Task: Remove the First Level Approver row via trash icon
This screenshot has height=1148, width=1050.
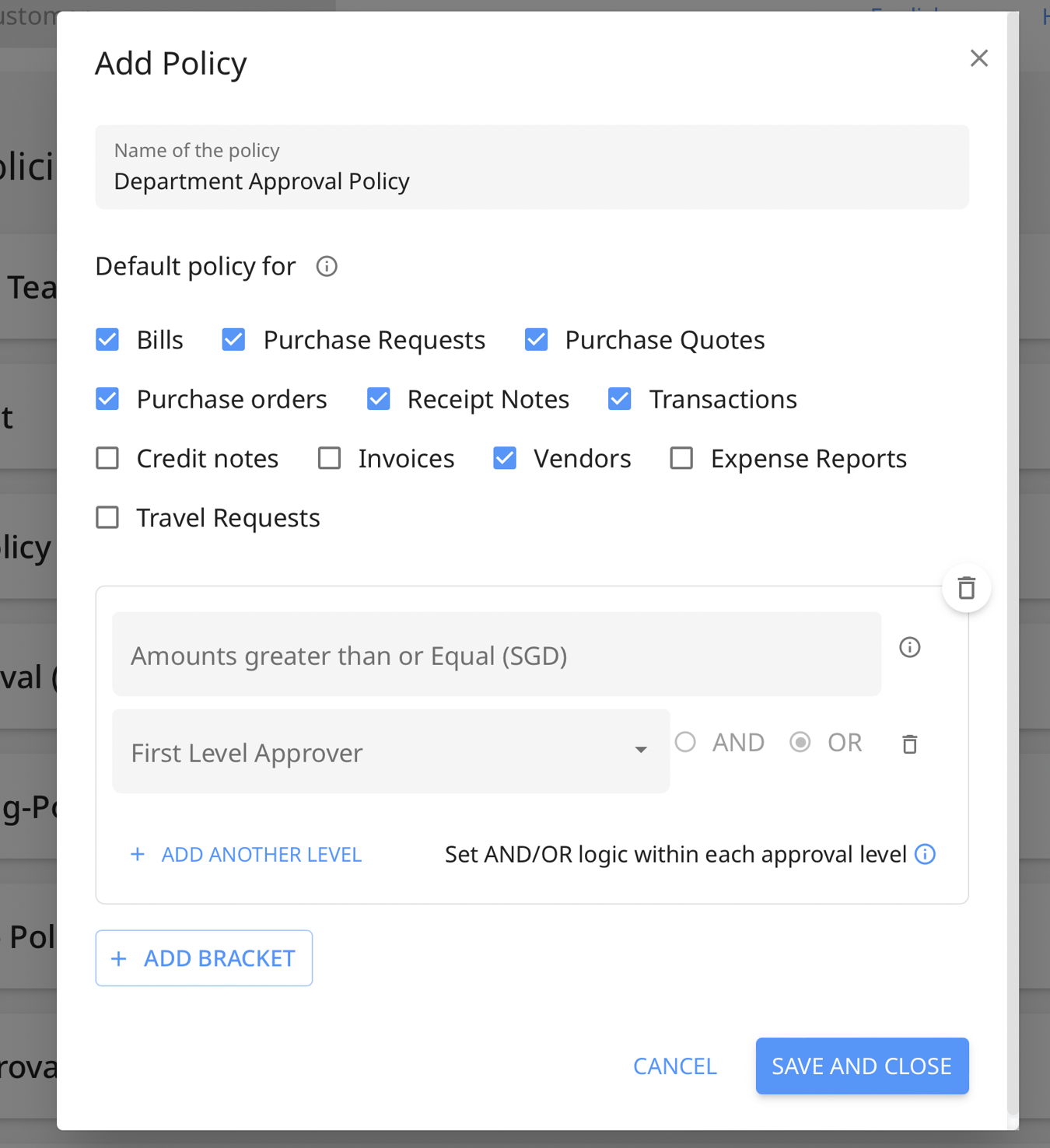Action: (x=908, y=744)
